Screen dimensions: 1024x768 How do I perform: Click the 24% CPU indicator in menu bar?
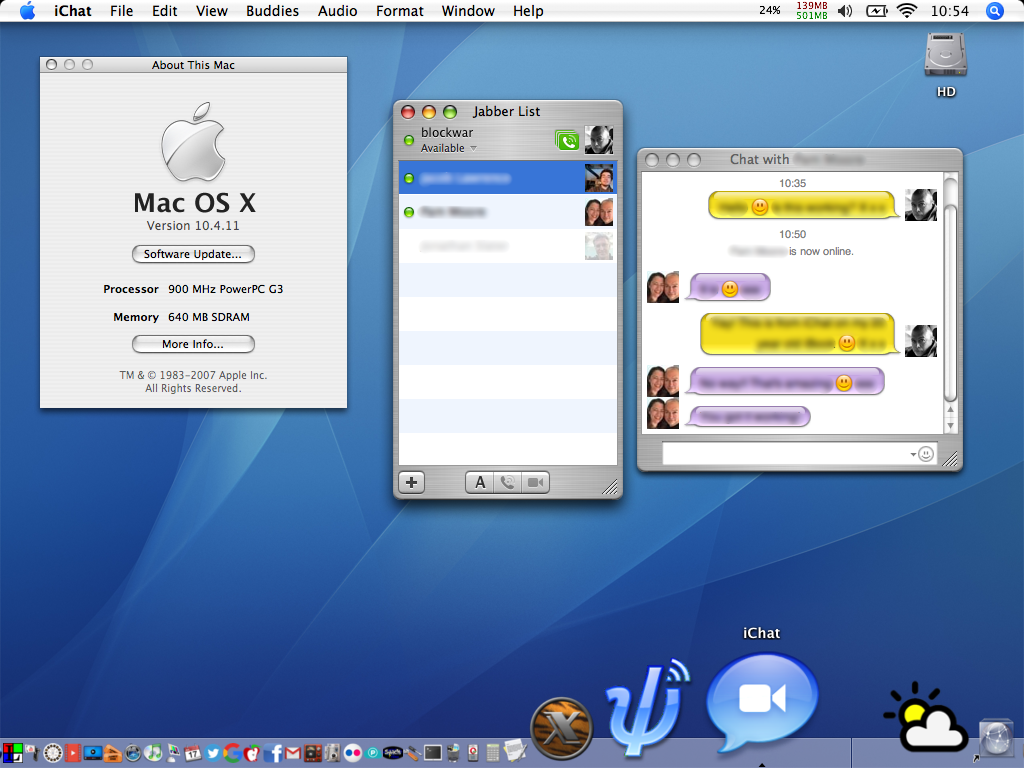tap(770, 10)
